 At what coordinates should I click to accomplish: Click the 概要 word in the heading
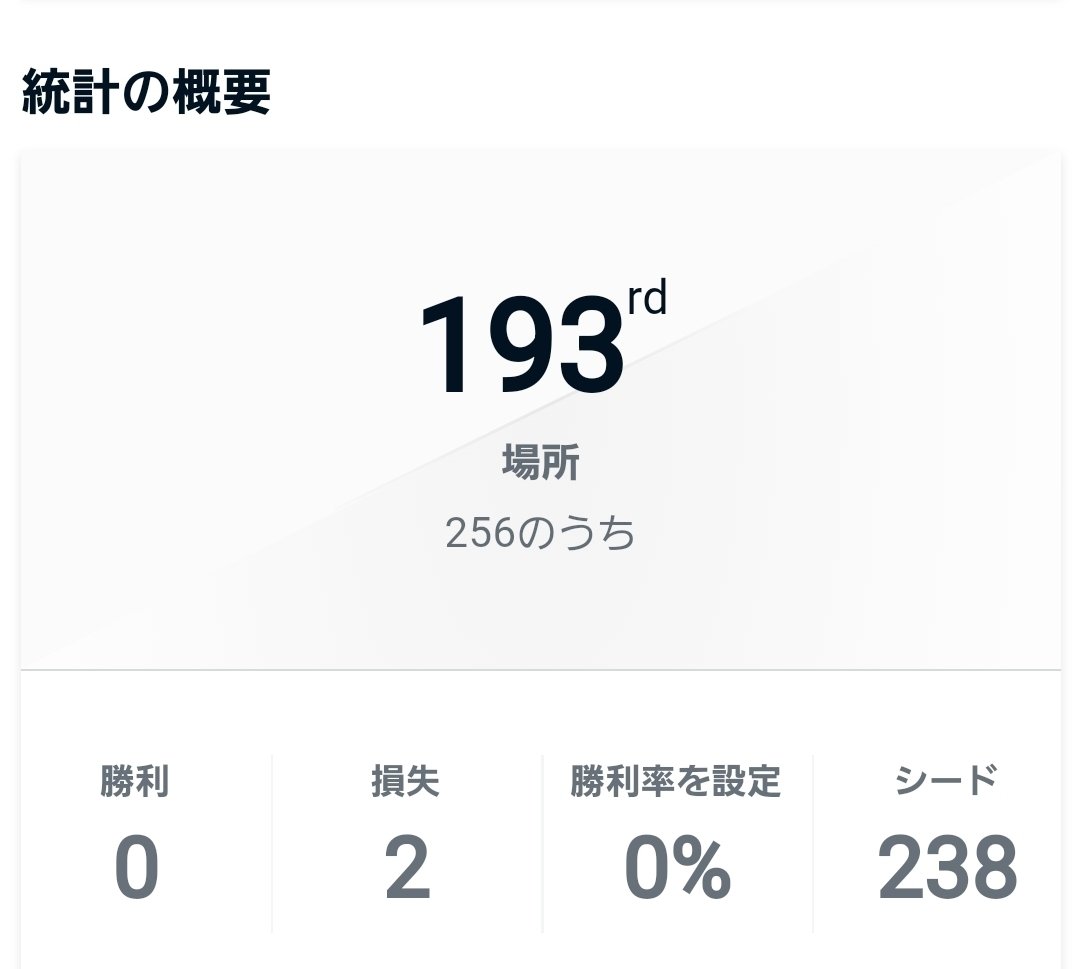(220, 93)
